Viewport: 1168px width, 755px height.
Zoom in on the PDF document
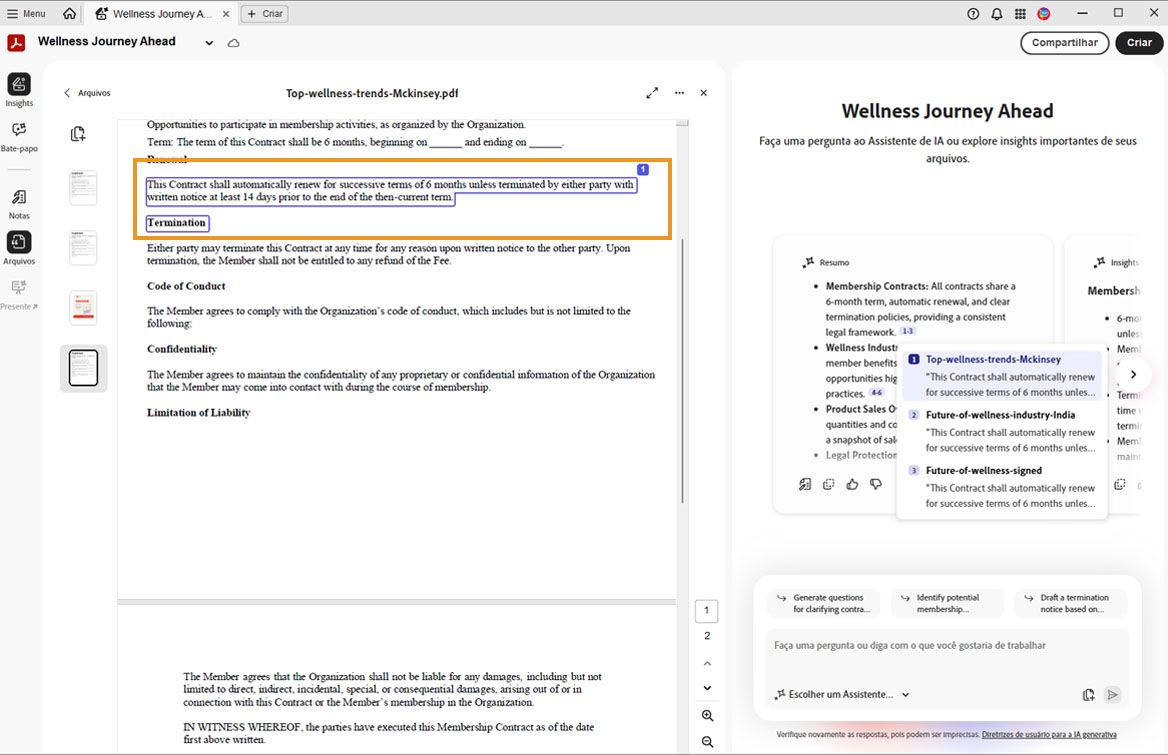coord(706,715)
